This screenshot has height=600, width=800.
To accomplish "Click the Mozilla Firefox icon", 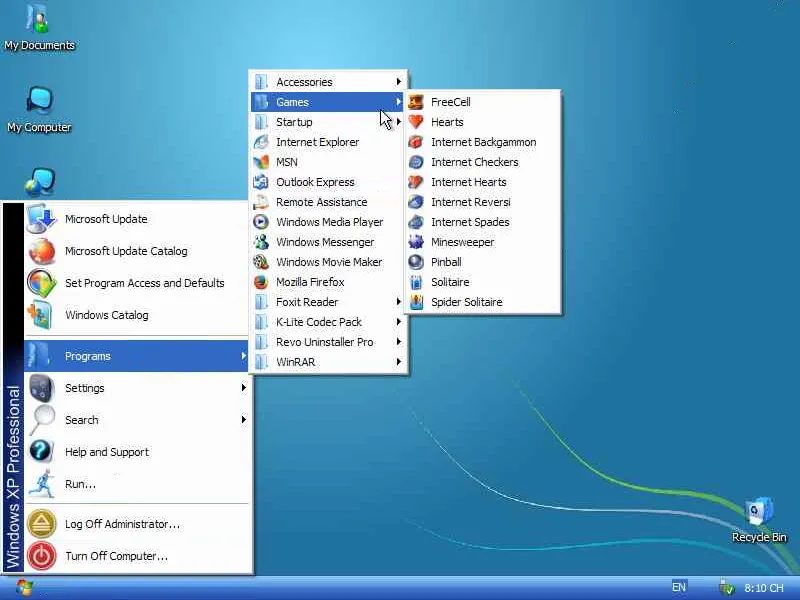I will pos(261,282).
